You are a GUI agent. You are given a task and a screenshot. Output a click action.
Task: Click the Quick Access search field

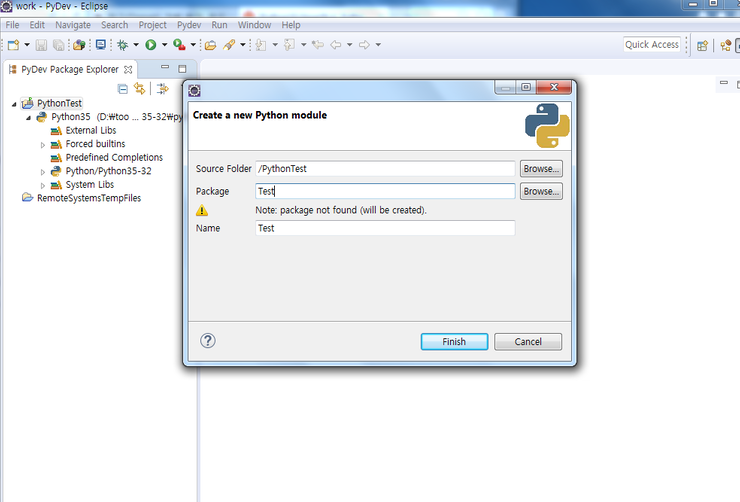(x=652, y=45)
